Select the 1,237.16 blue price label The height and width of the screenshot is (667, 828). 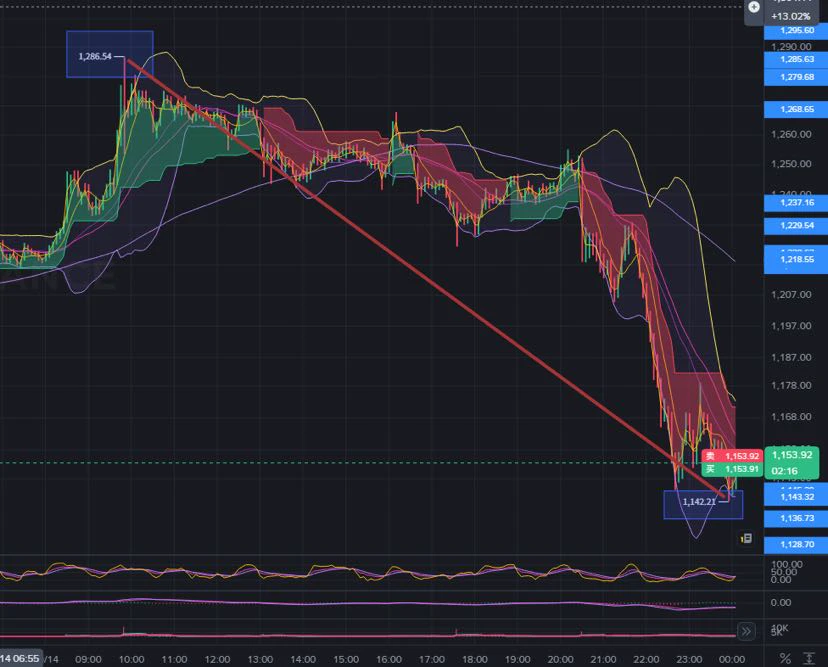pyautogui.click(x=796, y=203)
